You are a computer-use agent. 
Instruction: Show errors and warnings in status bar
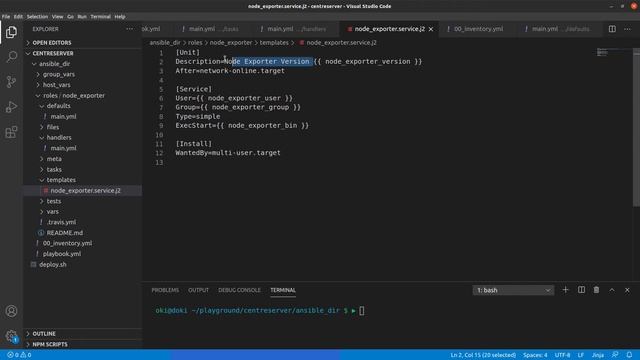tap(19, 355)
